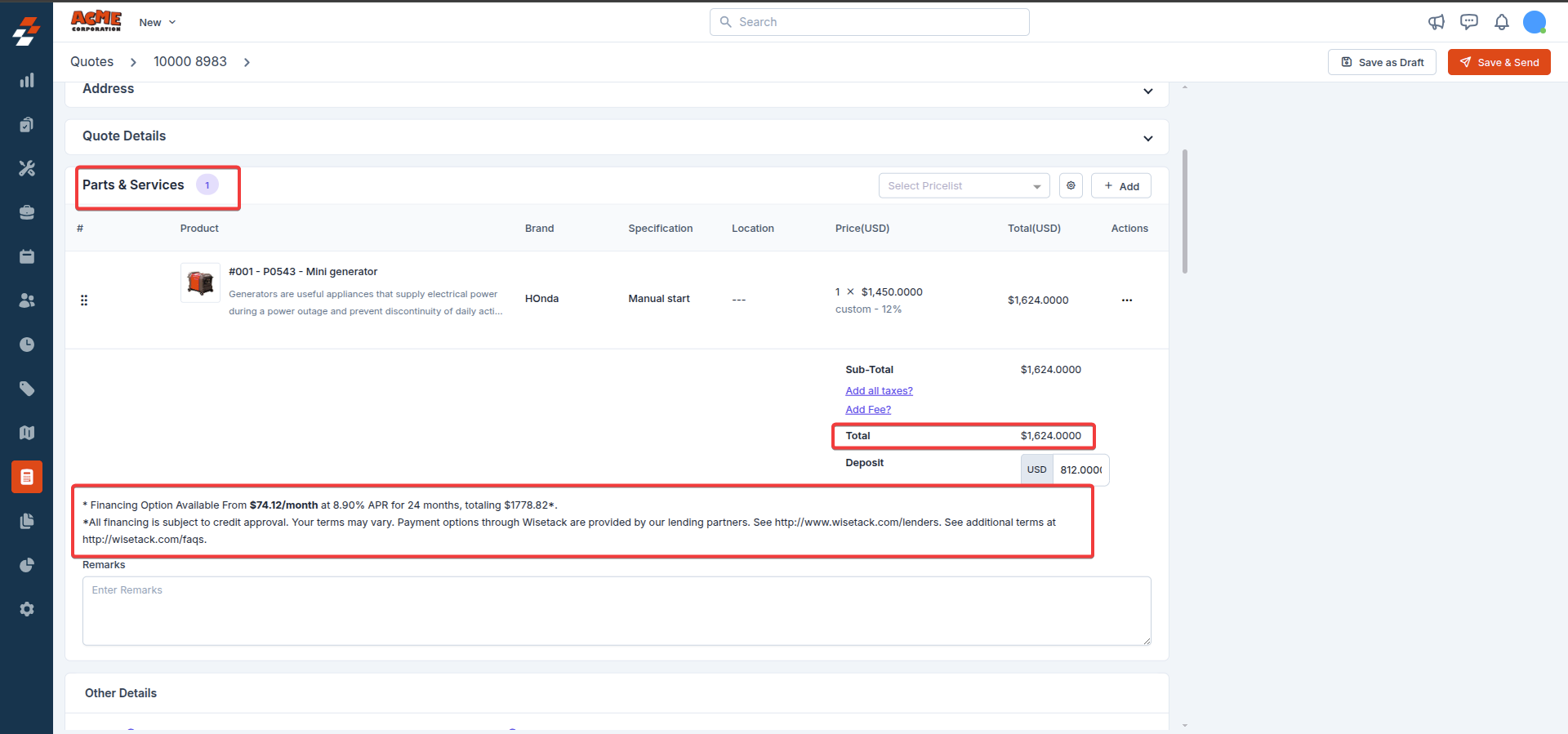Viewport: 1568px width, 734px height.
Task: Open the settings gear sidebar icon
Action: click(27, 609)
